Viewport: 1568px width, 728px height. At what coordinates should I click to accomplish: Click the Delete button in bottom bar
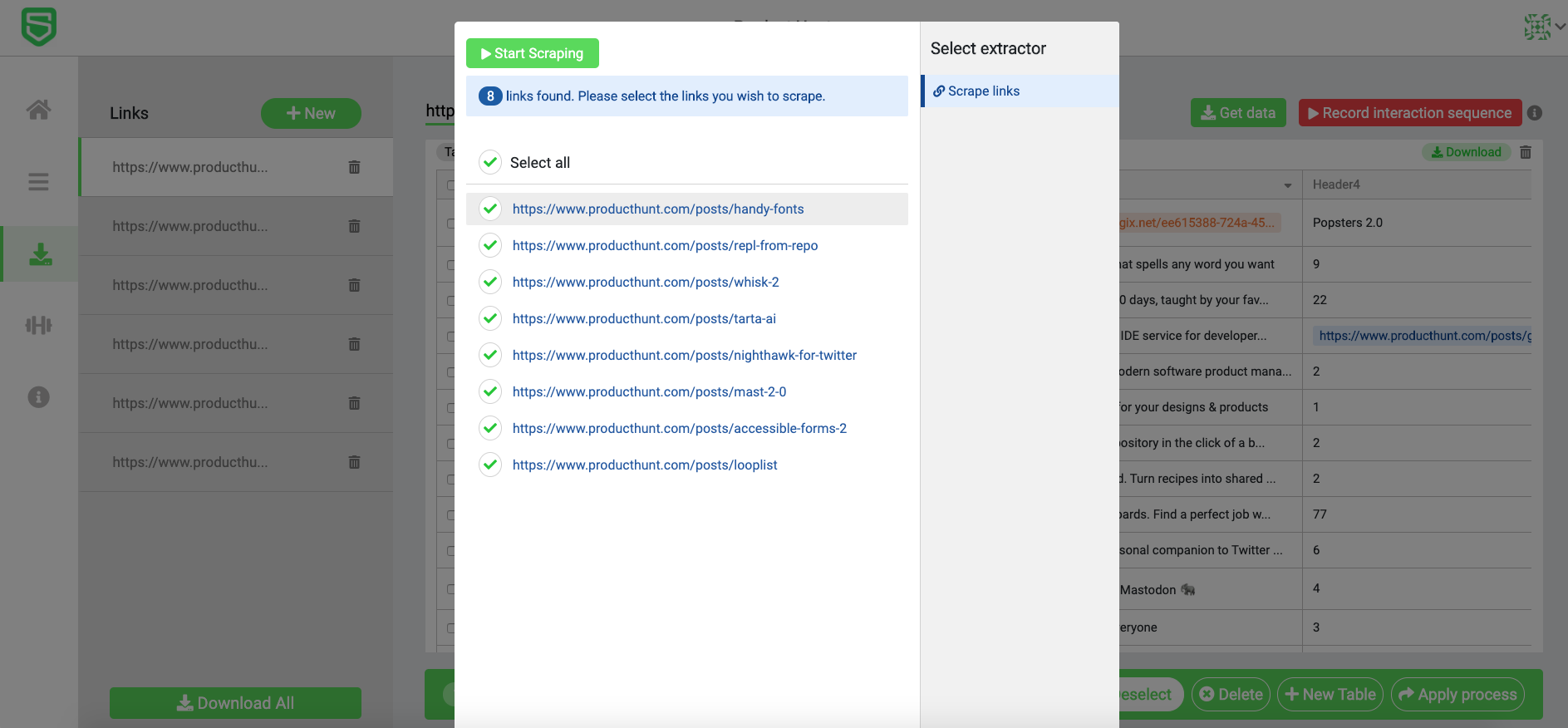coord(1231,695)
